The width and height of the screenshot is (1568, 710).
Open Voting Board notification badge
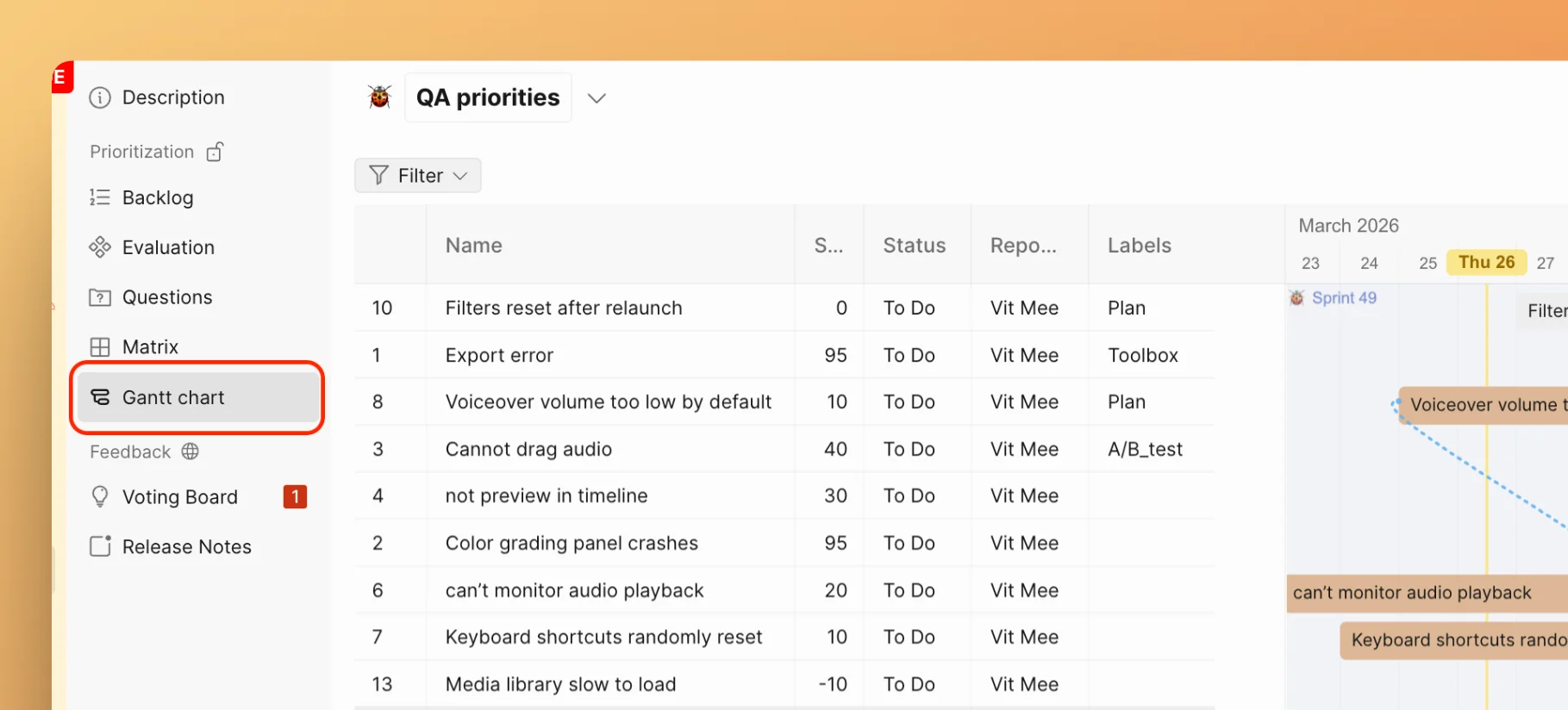pos(295,497)
